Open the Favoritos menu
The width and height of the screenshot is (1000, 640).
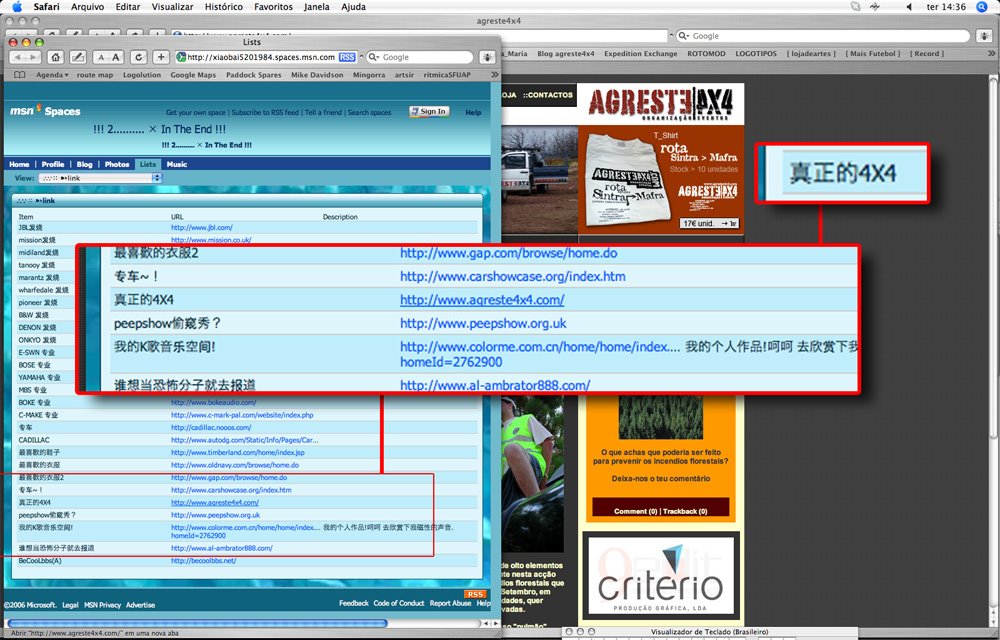(273, 6)
